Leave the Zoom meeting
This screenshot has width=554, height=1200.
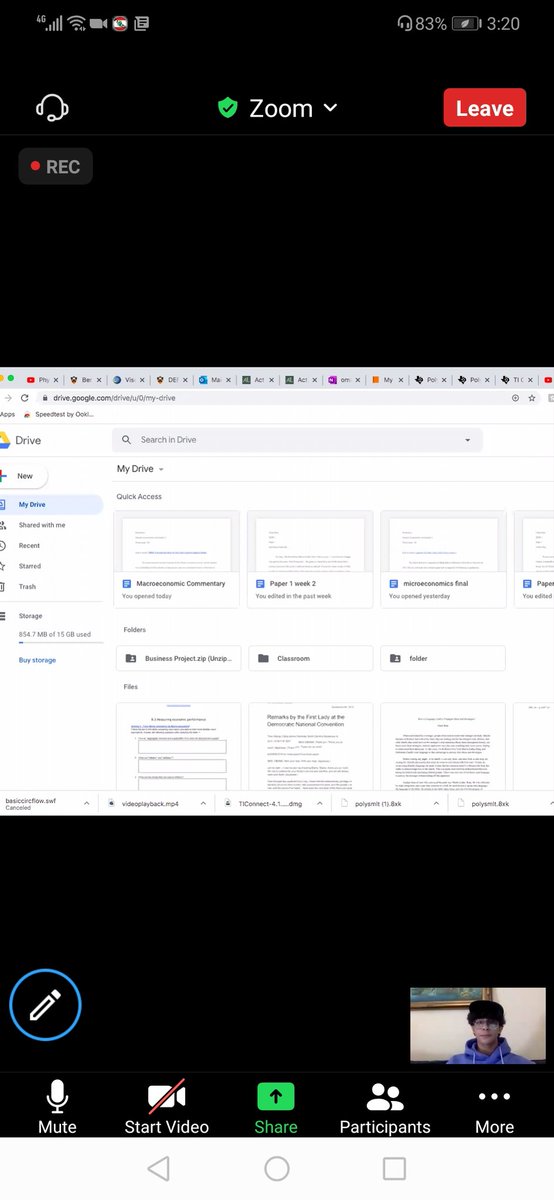coord(485,108)
